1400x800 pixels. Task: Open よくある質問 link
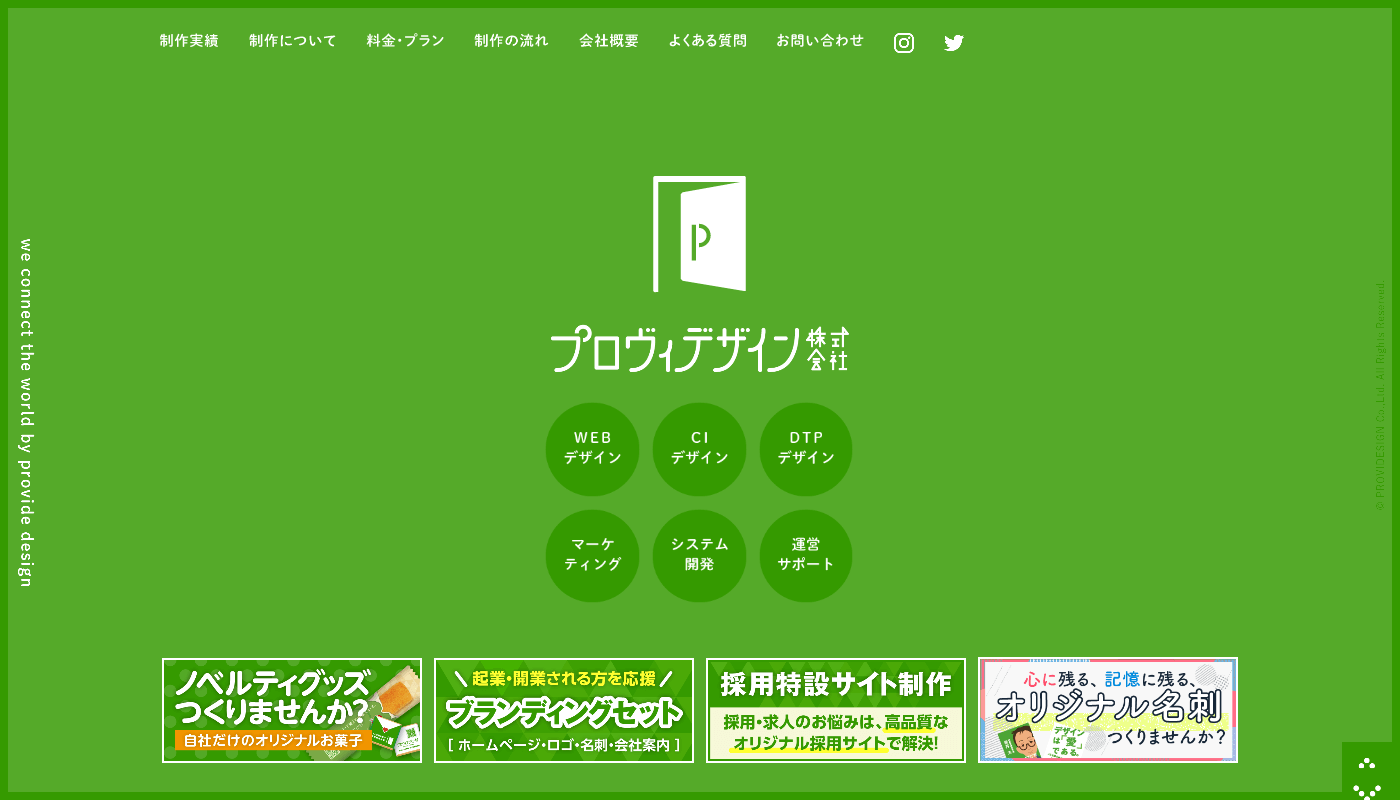click(707, 41)
